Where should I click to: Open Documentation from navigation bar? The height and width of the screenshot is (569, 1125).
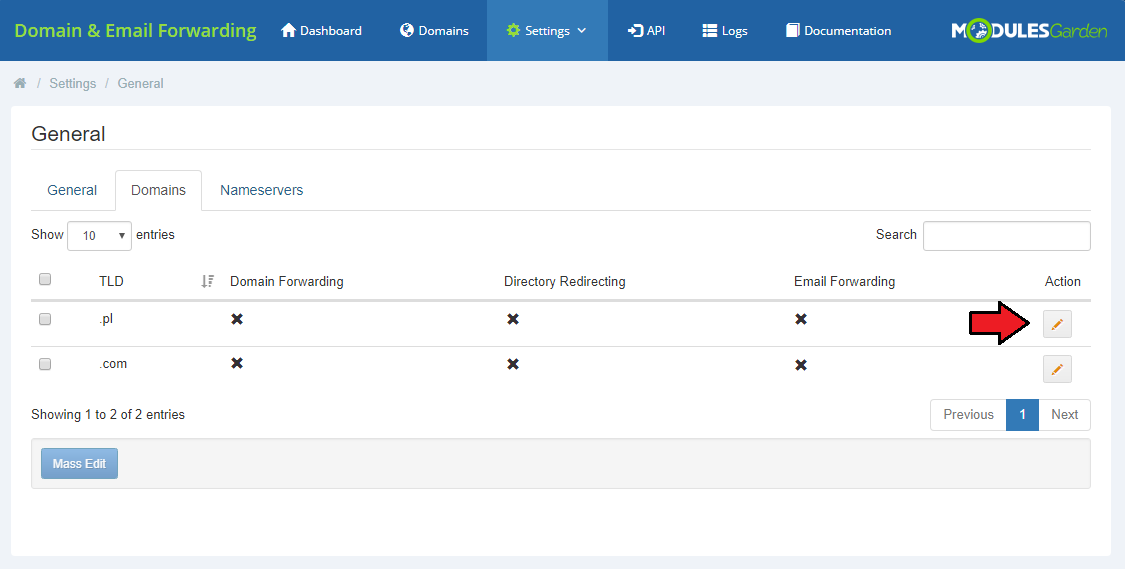click(x=838, y=31)
